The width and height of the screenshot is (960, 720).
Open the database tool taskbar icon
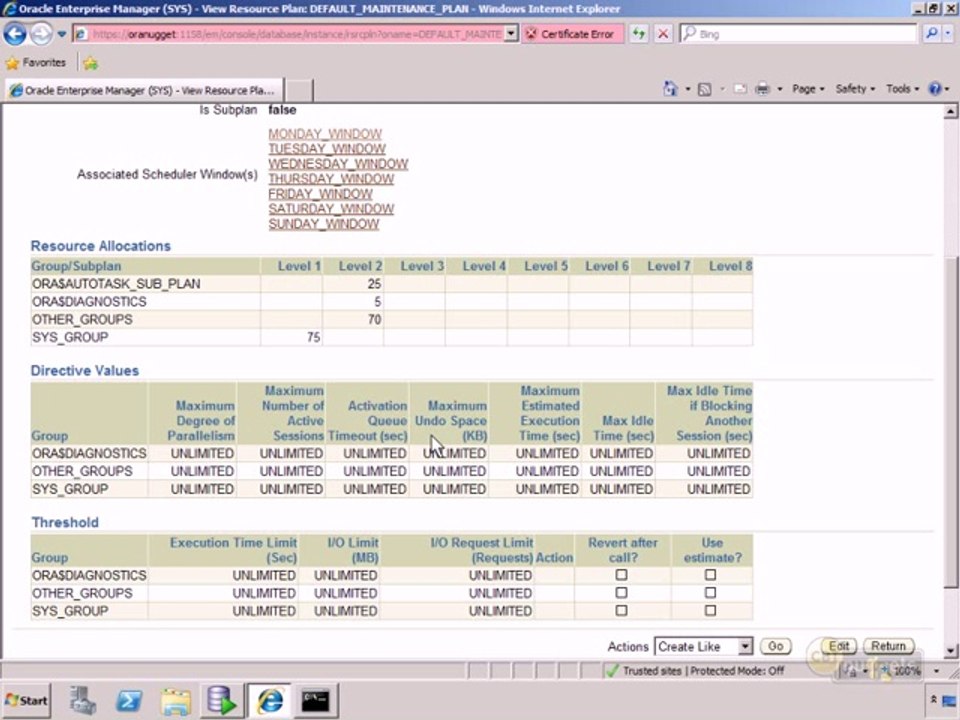[222, 701]
